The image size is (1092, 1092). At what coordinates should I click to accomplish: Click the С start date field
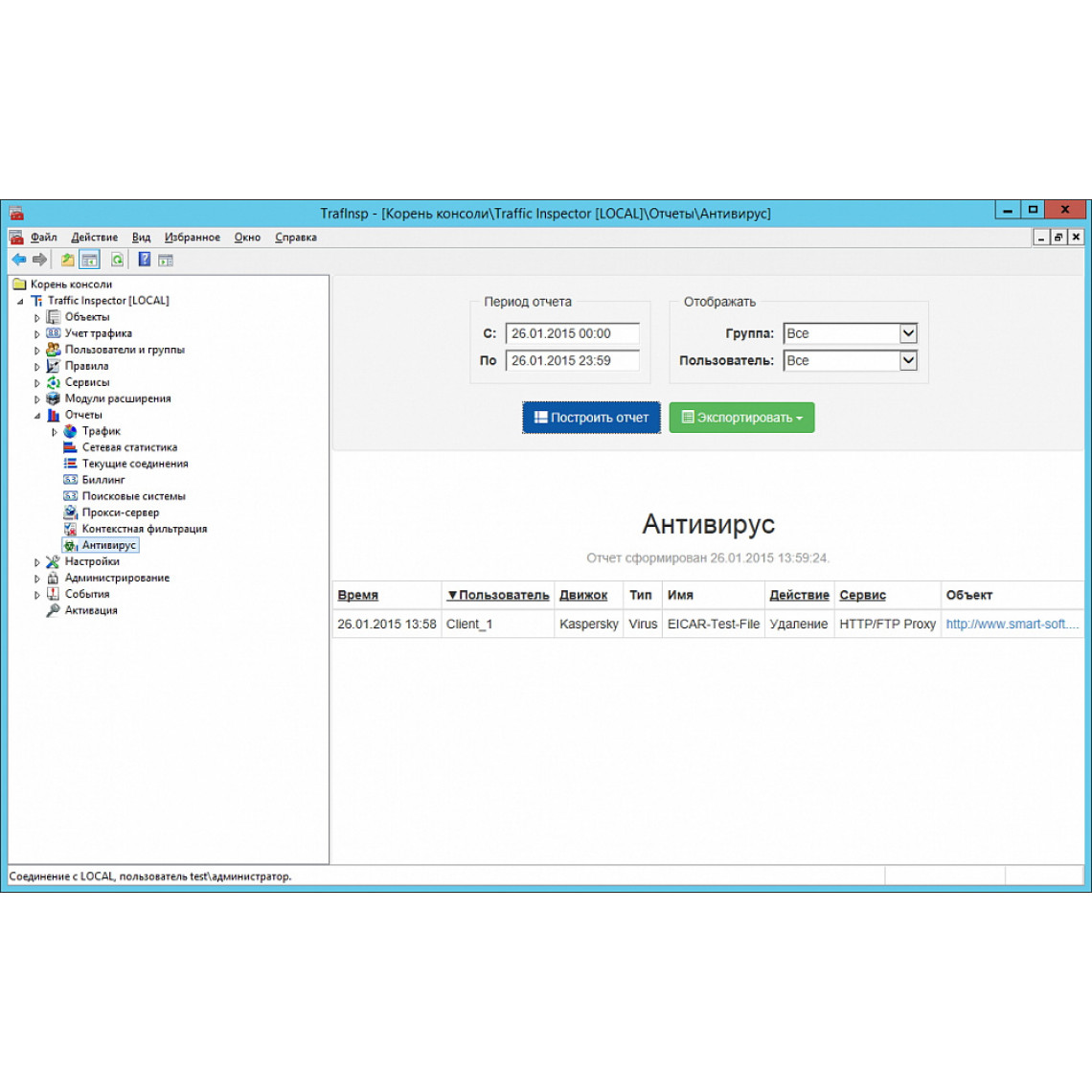(573, 333)
